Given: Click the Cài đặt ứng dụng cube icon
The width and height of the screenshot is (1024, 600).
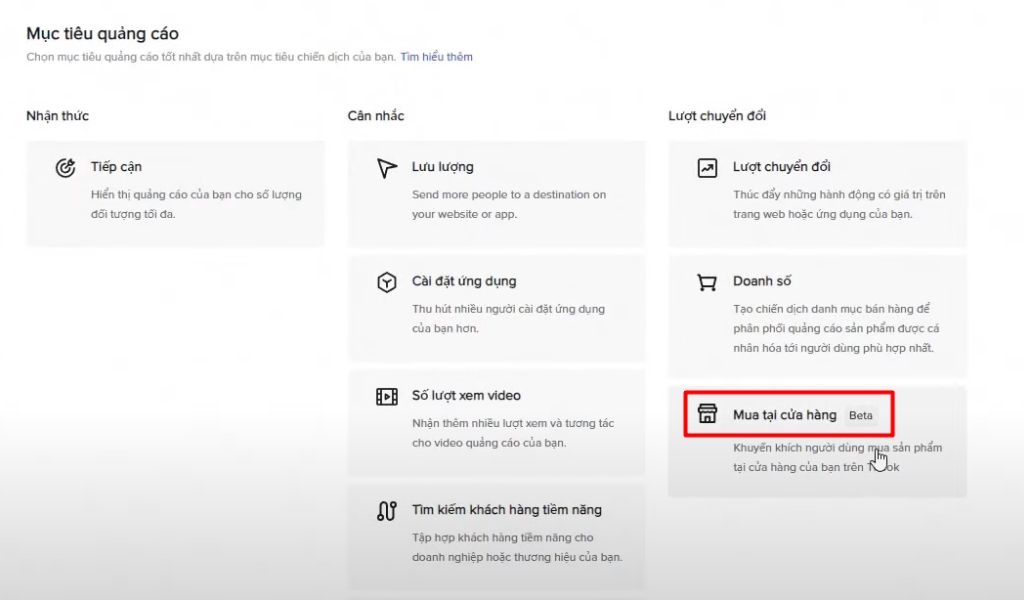Looking at the screenshot, I should click(387, 282).
